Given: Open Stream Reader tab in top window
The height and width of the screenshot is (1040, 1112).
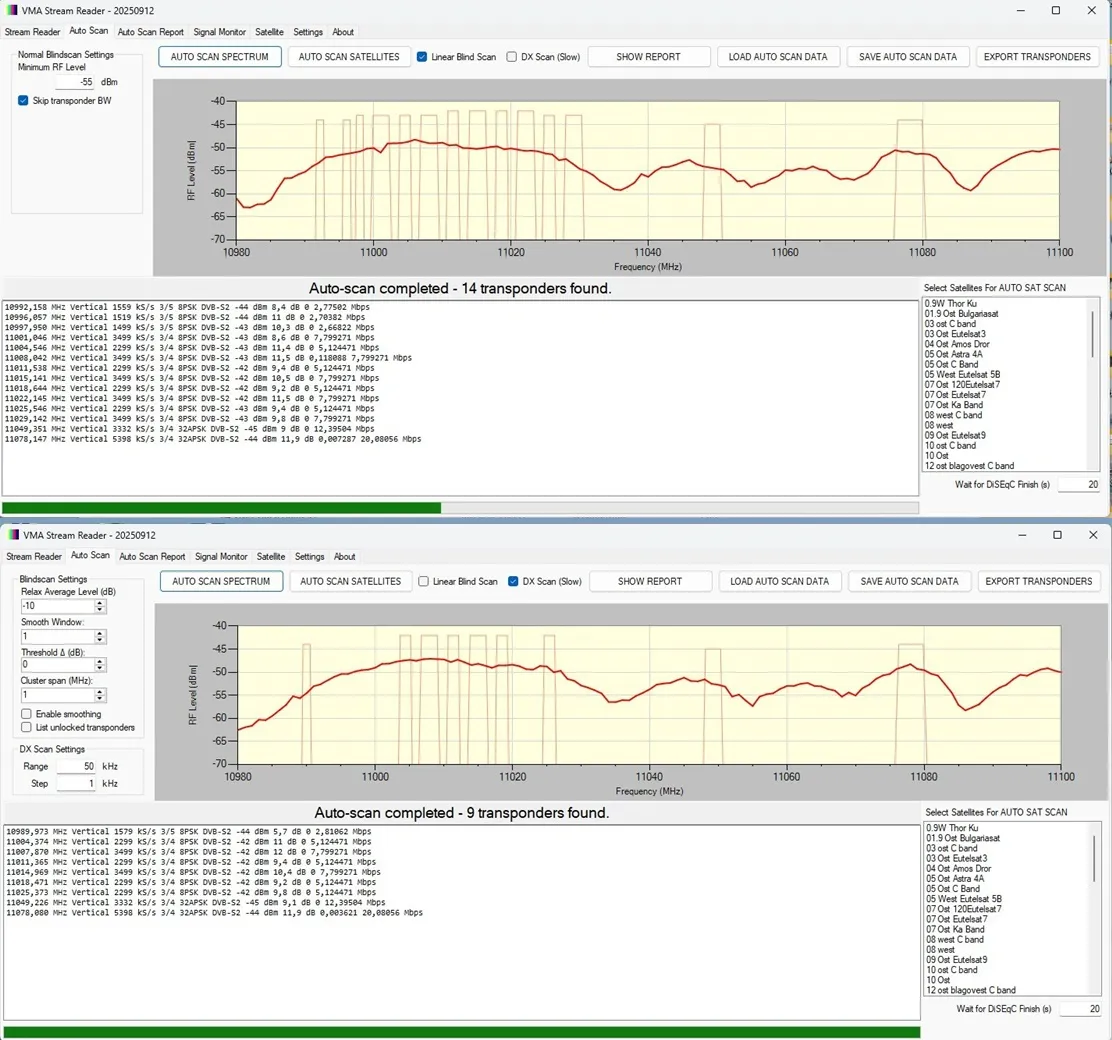Looking at the screenshot, I should point(32,32).
